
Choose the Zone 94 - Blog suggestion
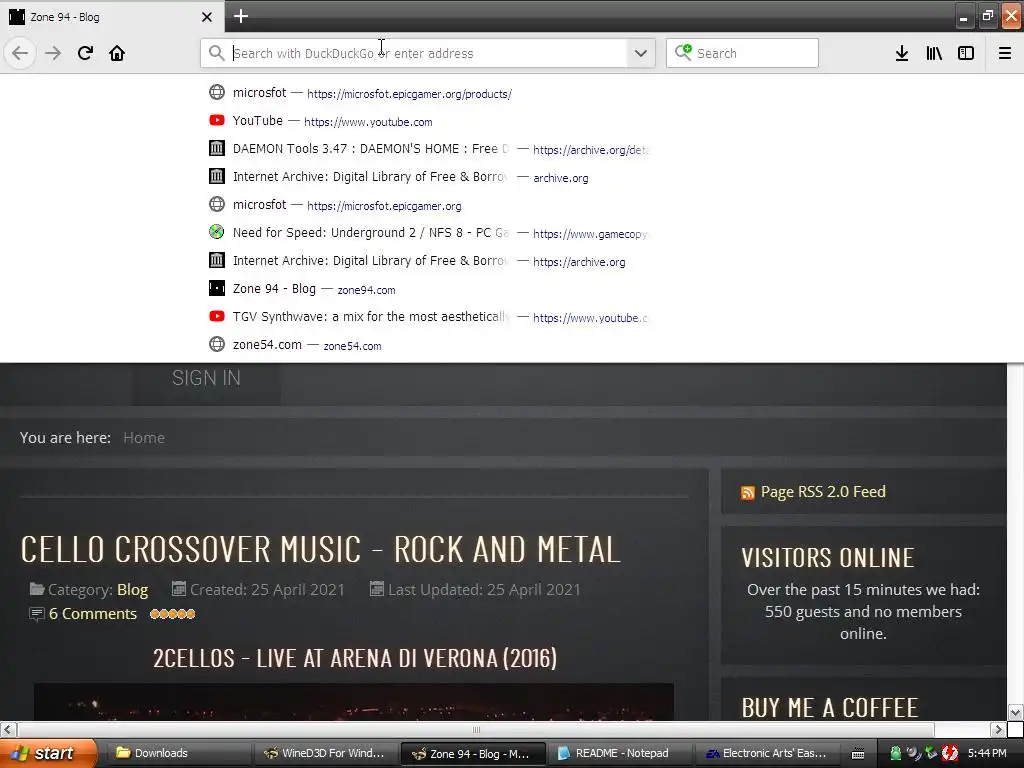click(x=428, y=289)
